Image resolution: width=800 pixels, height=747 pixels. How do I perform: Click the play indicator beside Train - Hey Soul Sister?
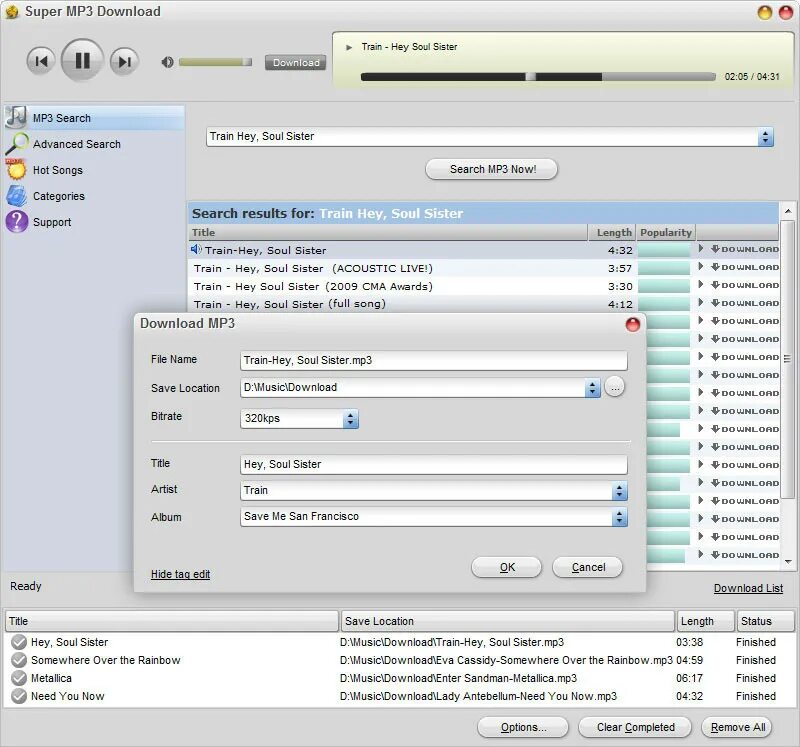click(x=349, y=47)
